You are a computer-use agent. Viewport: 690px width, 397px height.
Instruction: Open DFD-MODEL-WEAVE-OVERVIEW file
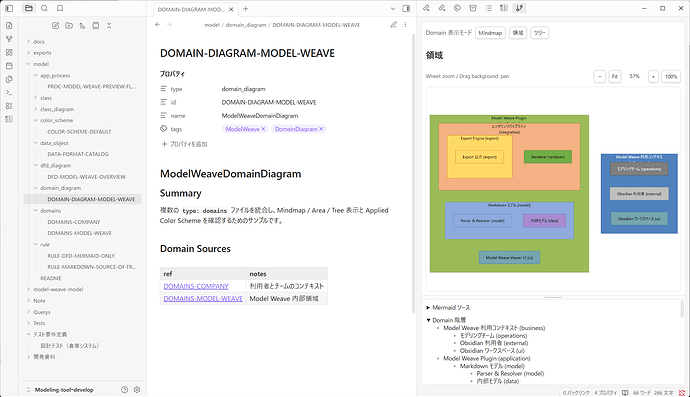coord(86,177)
